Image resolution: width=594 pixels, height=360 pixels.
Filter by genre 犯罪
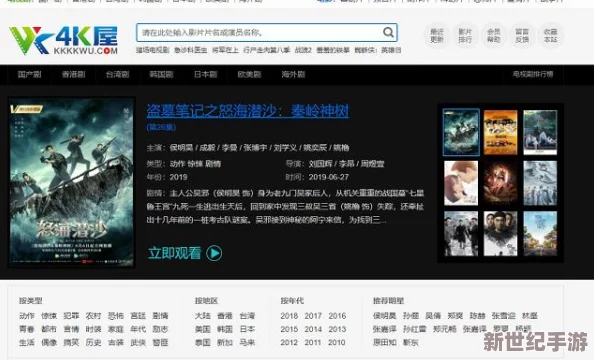point(71,316)
